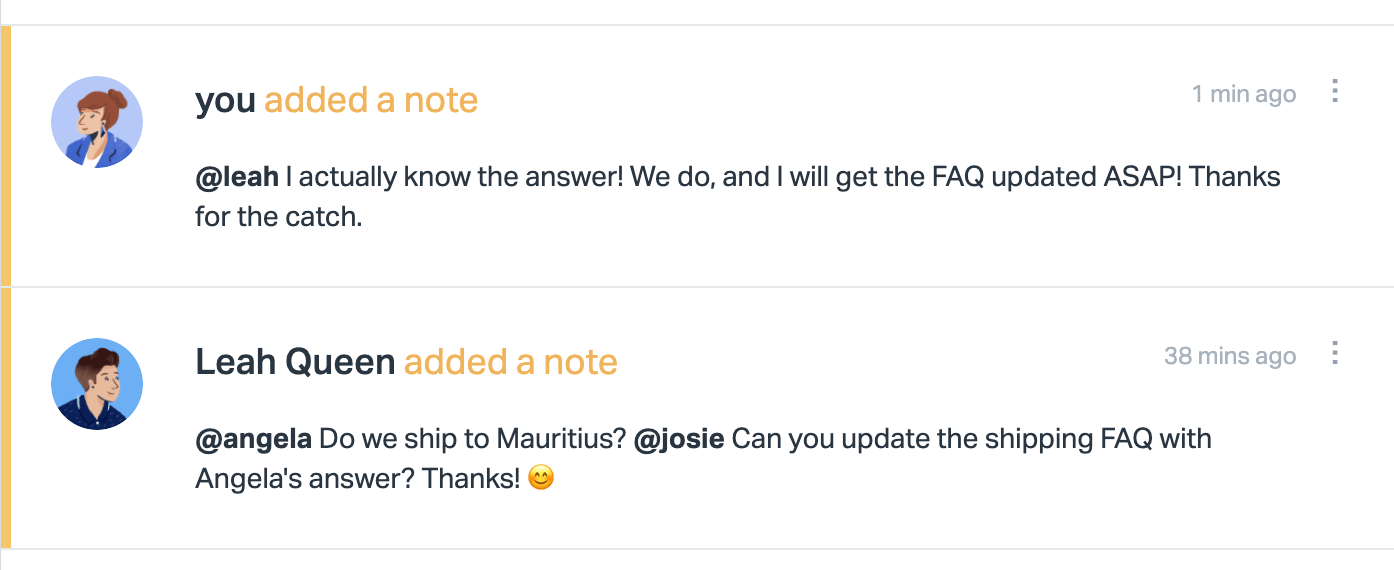Click the @angela mention
This screenshot has width=1394, height=570.
254,439
